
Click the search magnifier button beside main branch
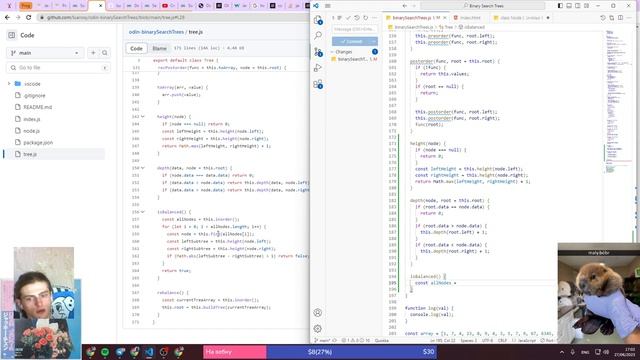pyautogui.click(x=104, y=53)
